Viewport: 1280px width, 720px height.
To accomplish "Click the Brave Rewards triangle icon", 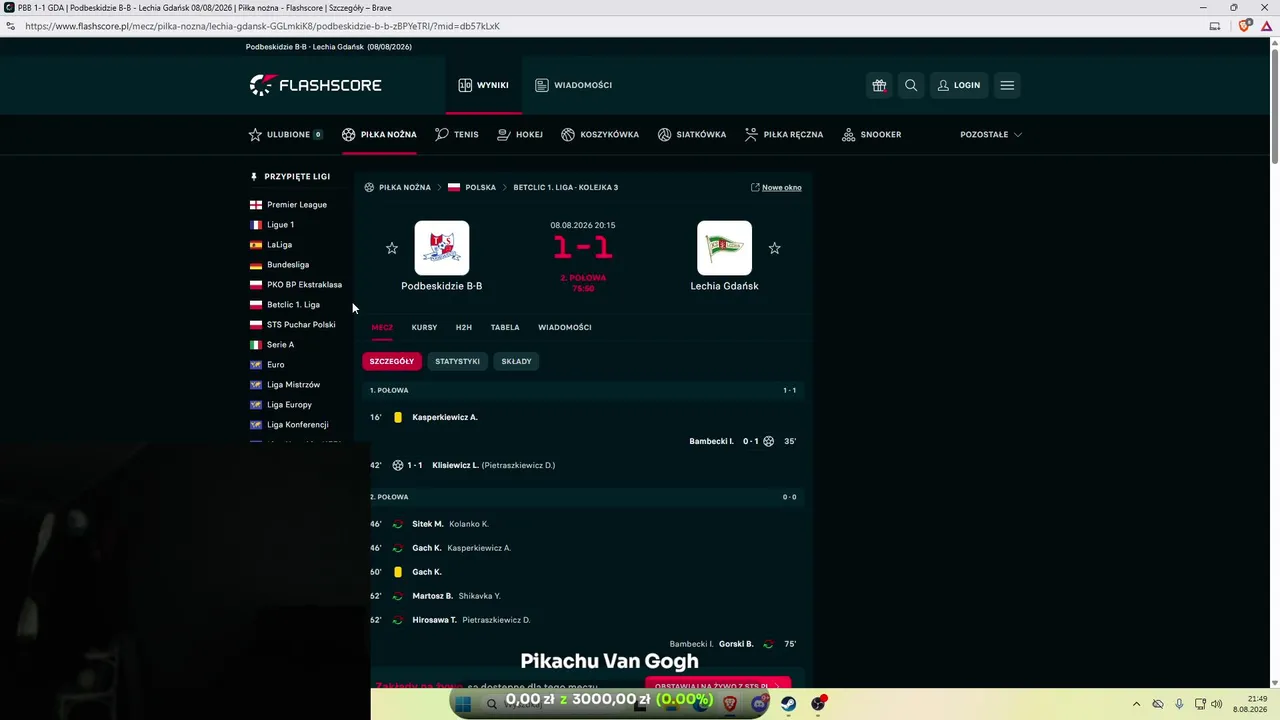I will coord(1266,26).
